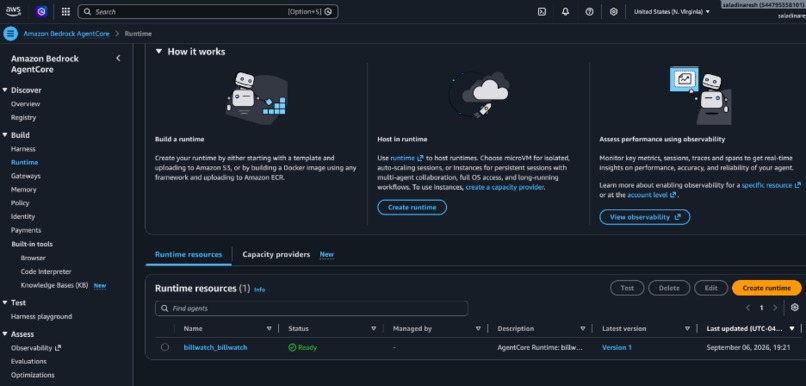
Task: Open Browser built-in tool
Action: pos(33,258)
